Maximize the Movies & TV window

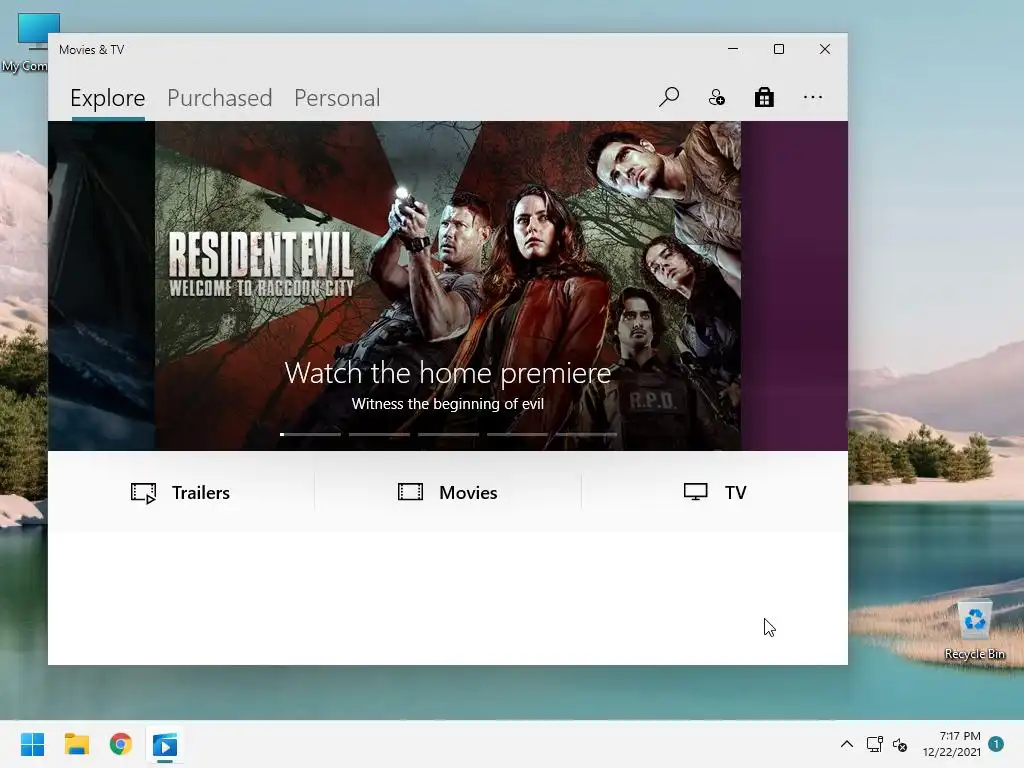pos(778,49)
